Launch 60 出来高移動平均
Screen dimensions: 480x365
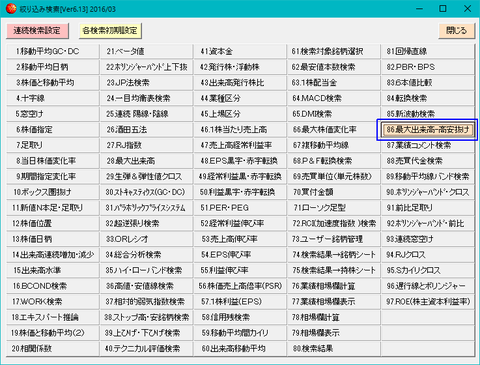click(x=240, y=349)
